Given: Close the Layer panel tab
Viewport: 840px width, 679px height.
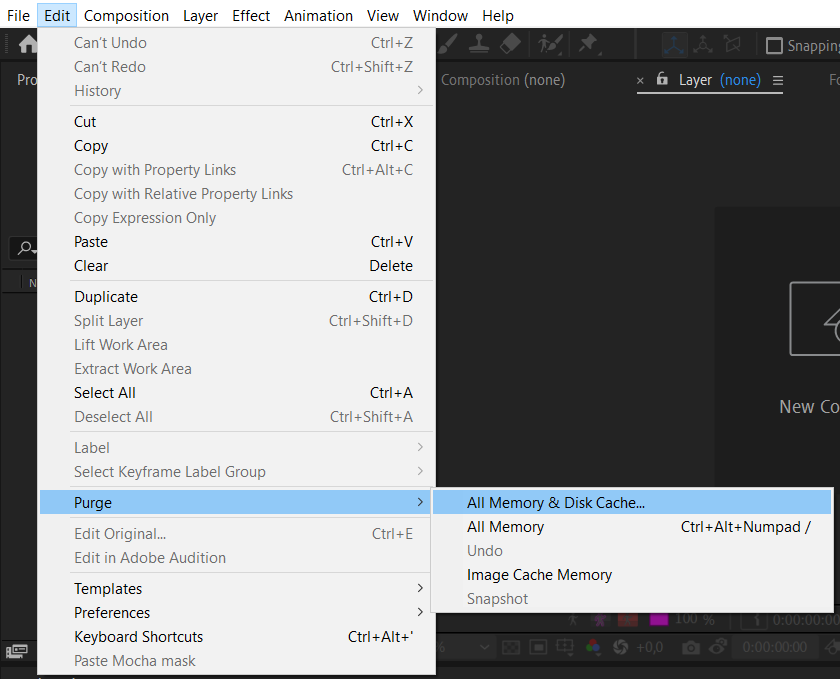Looking at the screenshot, I should (x=640, y=81).
